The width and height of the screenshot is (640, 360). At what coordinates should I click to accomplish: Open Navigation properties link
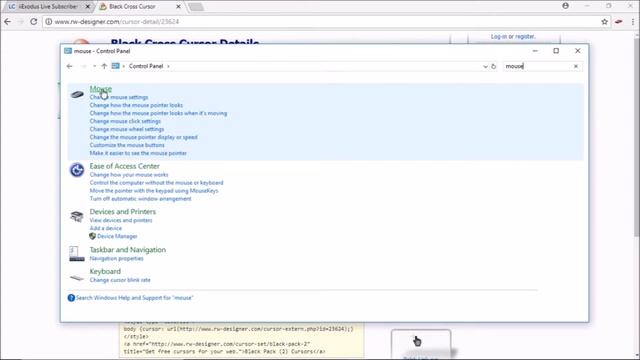(x=116, y=258)
